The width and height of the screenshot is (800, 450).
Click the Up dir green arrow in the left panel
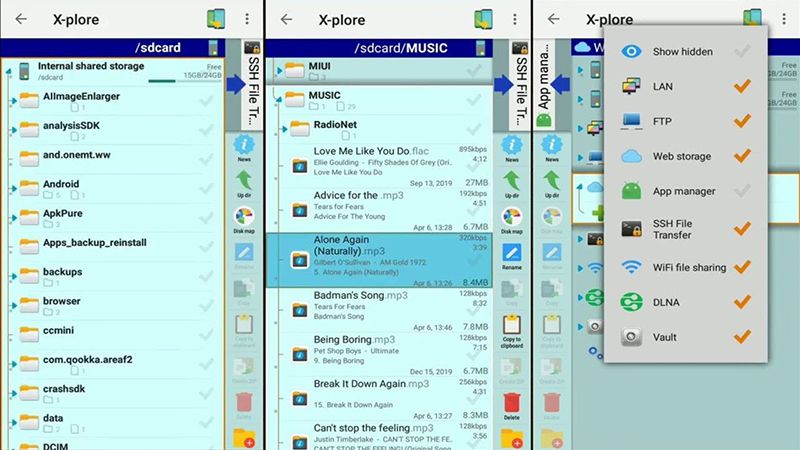243,181
